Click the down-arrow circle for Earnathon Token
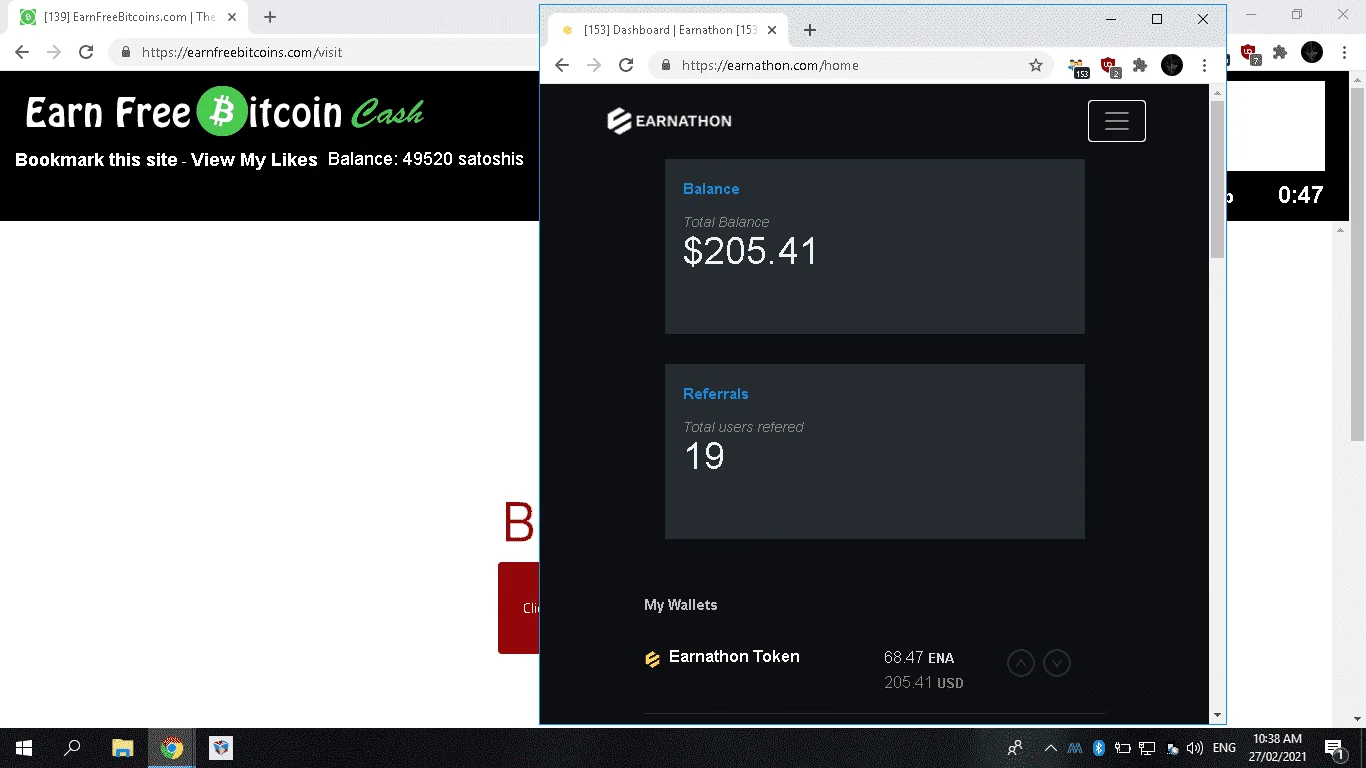The image size is (1366, 768). [1057, 662]
